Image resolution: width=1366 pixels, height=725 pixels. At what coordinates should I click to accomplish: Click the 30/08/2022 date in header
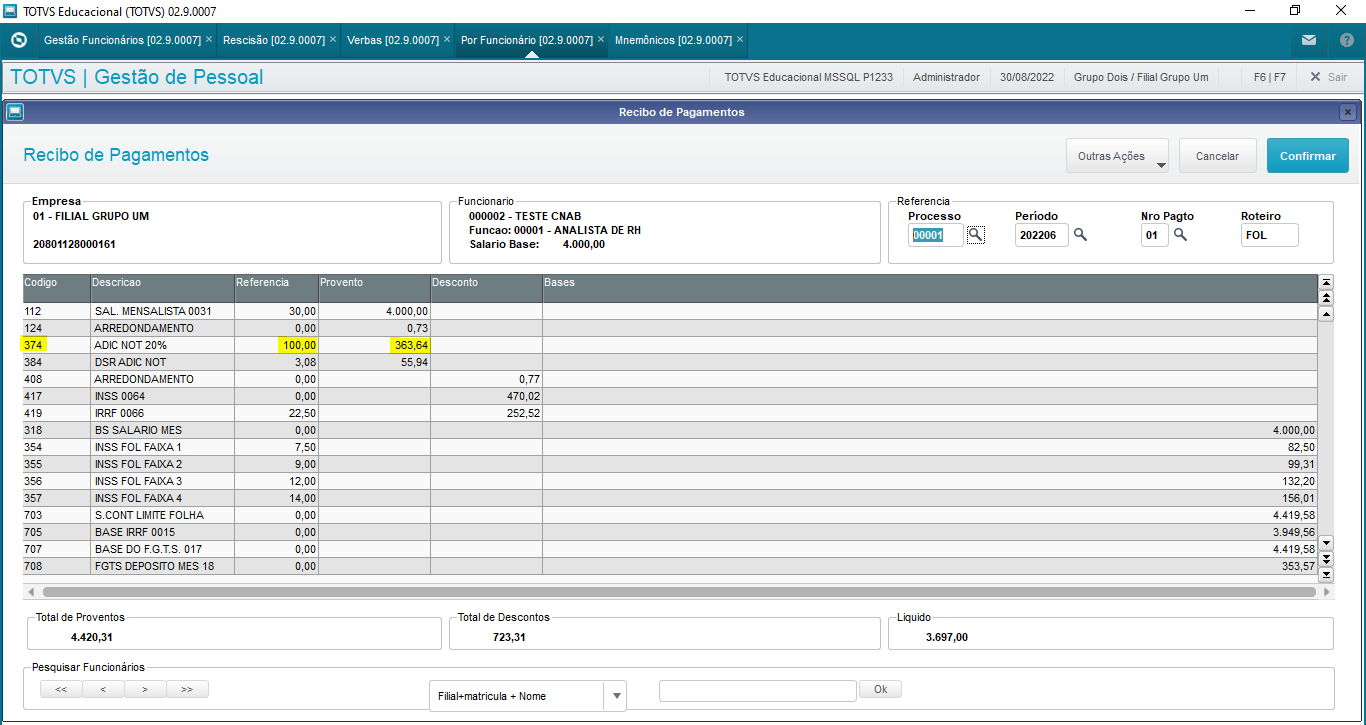(x=1027, y=77)
